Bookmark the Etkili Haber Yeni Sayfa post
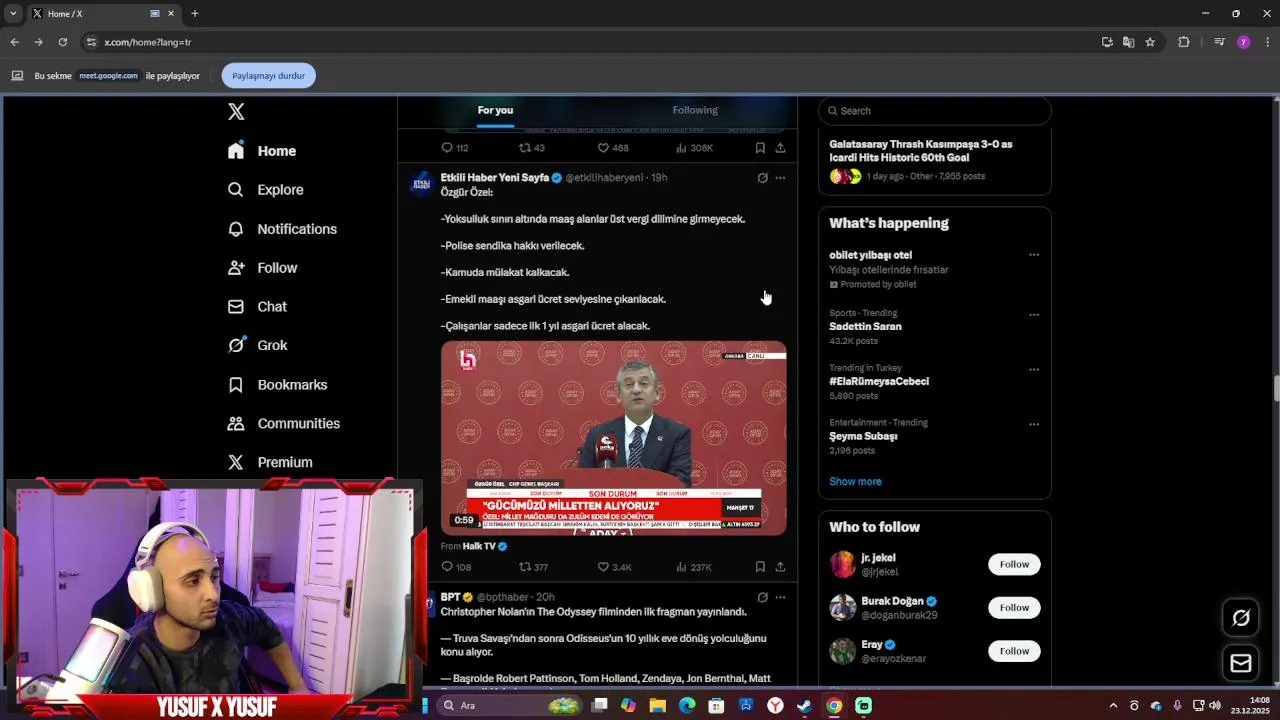 pos(760,567)
